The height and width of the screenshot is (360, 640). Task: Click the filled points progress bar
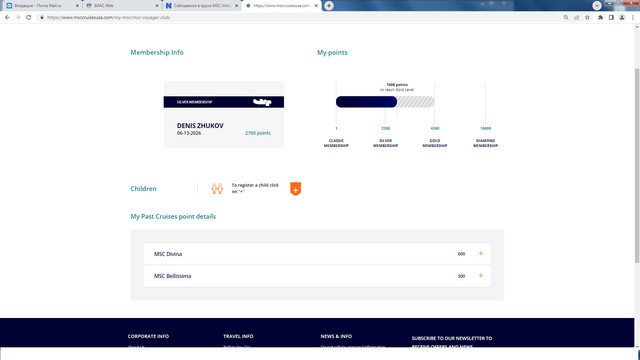coord(367,102)
